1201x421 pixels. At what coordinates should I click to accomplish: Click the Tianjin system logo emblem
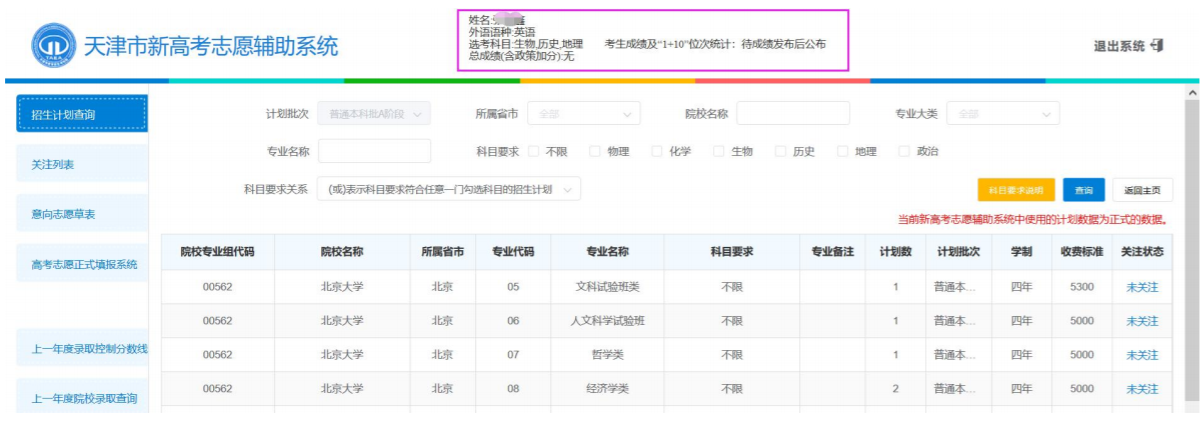[53, 46]
